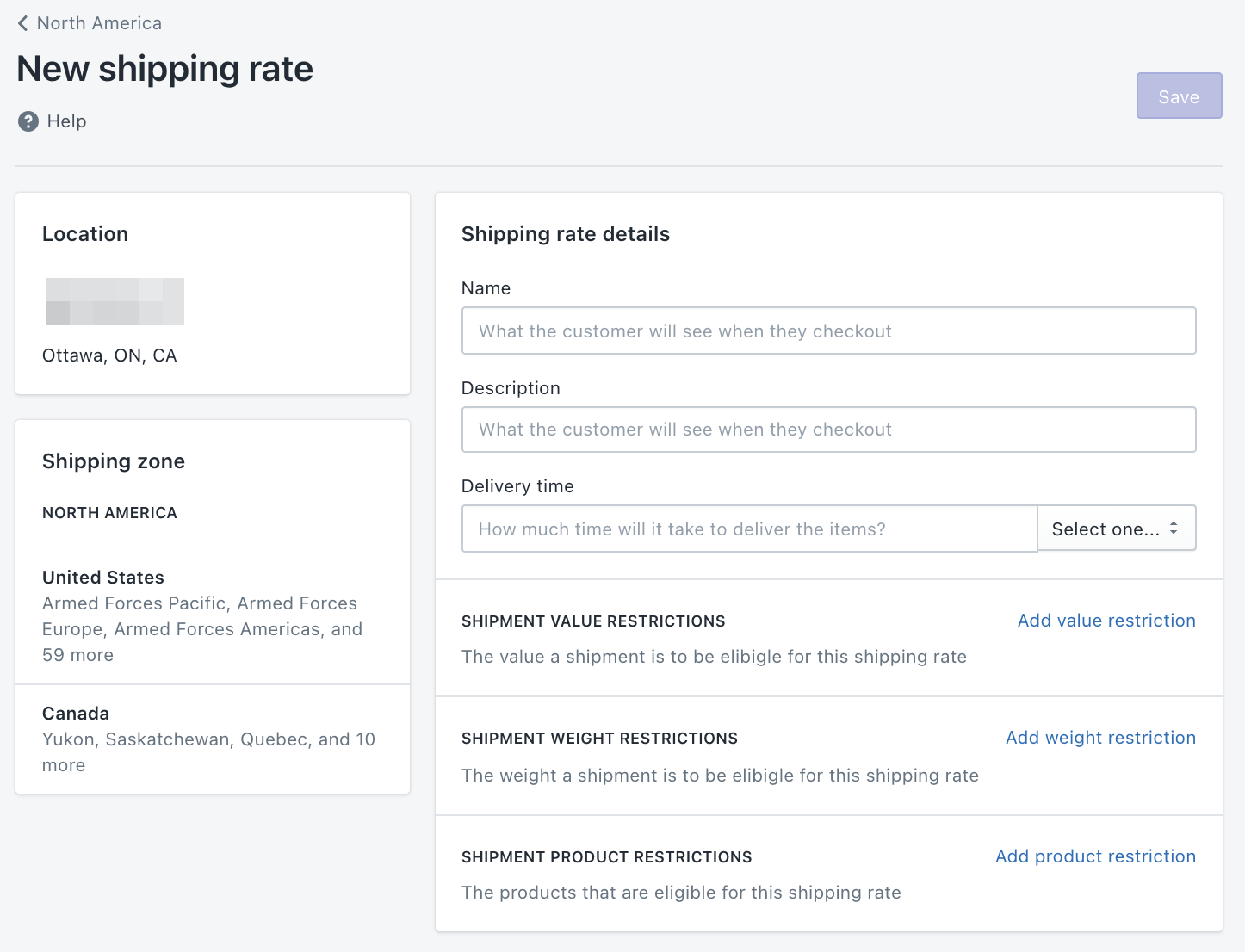Open the Select one... delivery unit dropdown
1245x952 pixels.
[1116, 529]
